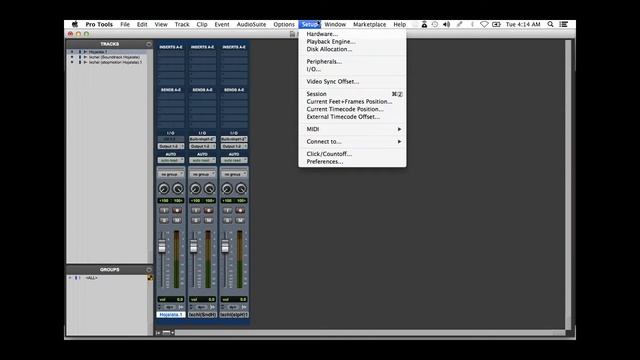
Task: Toggle show/hide dot of third track in Tracks list
Action: [x=72, y=62]
